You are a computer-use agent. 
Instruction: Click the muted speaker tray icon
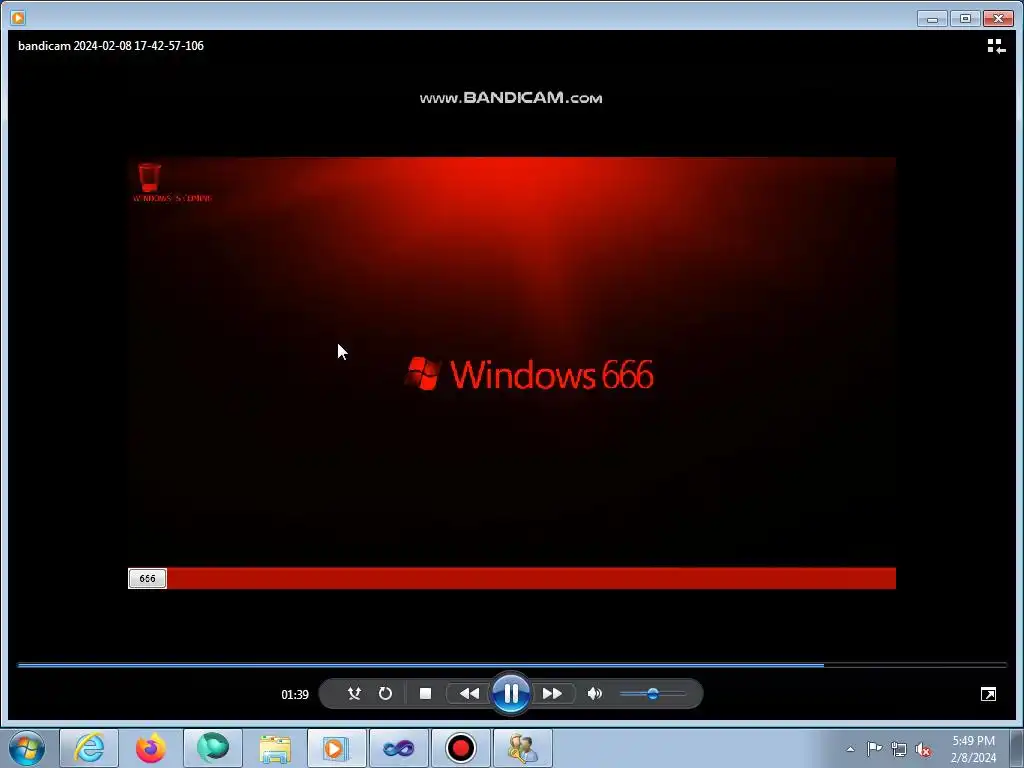coord(923,749)
